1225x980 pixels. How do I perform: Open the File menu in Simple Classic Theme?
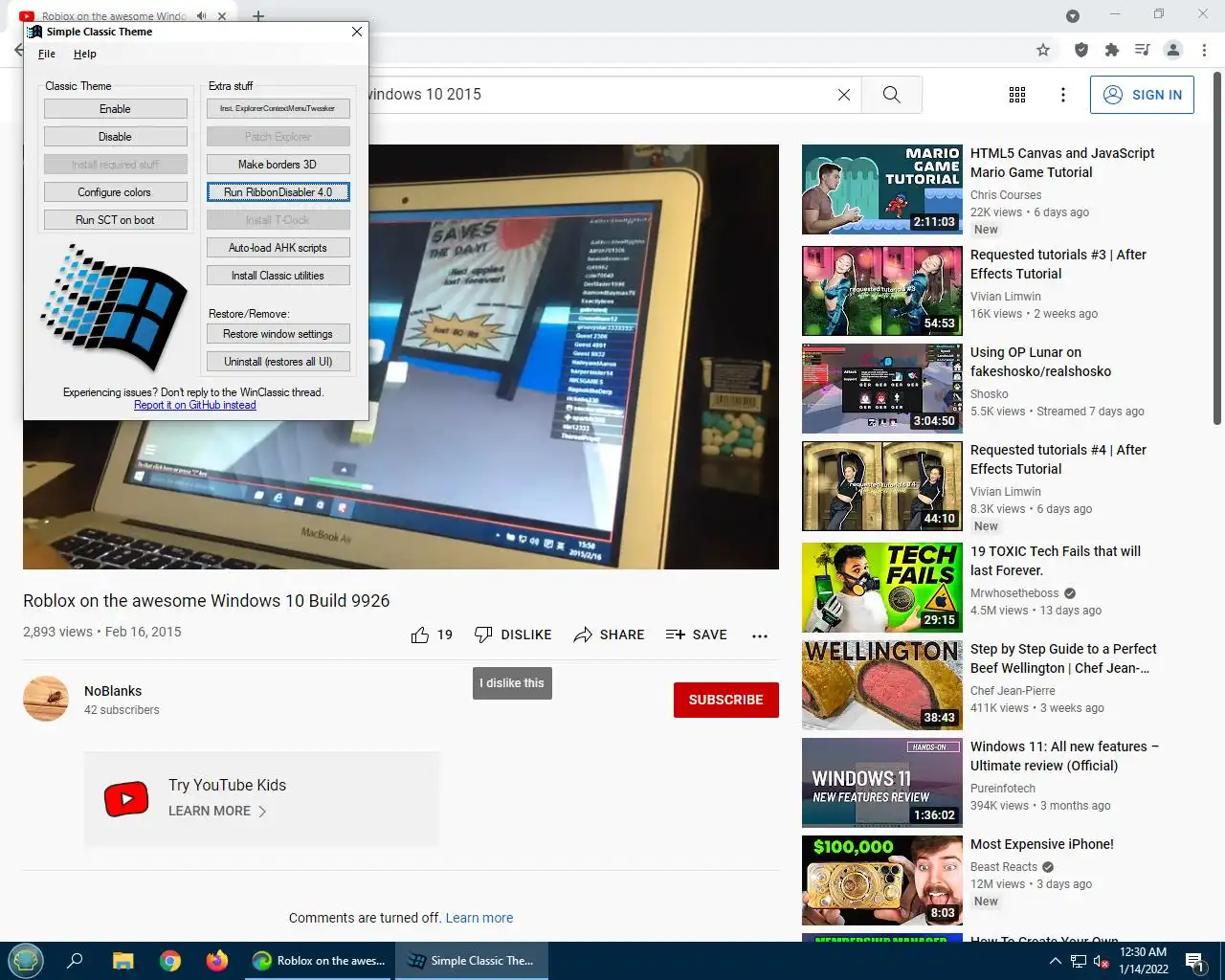[x=47, y=54]
